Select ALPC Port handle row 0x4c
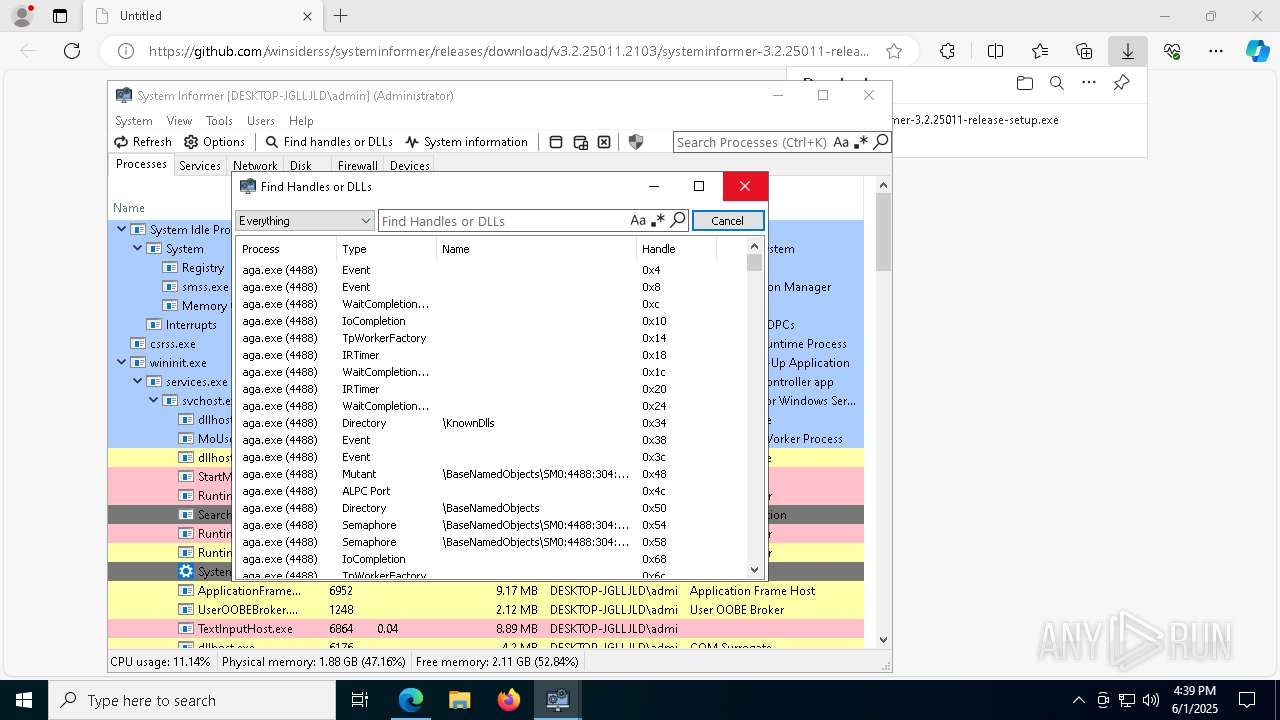Image resolution: width=1280 pixels, height=720 pixels. [x=490, y=491]
